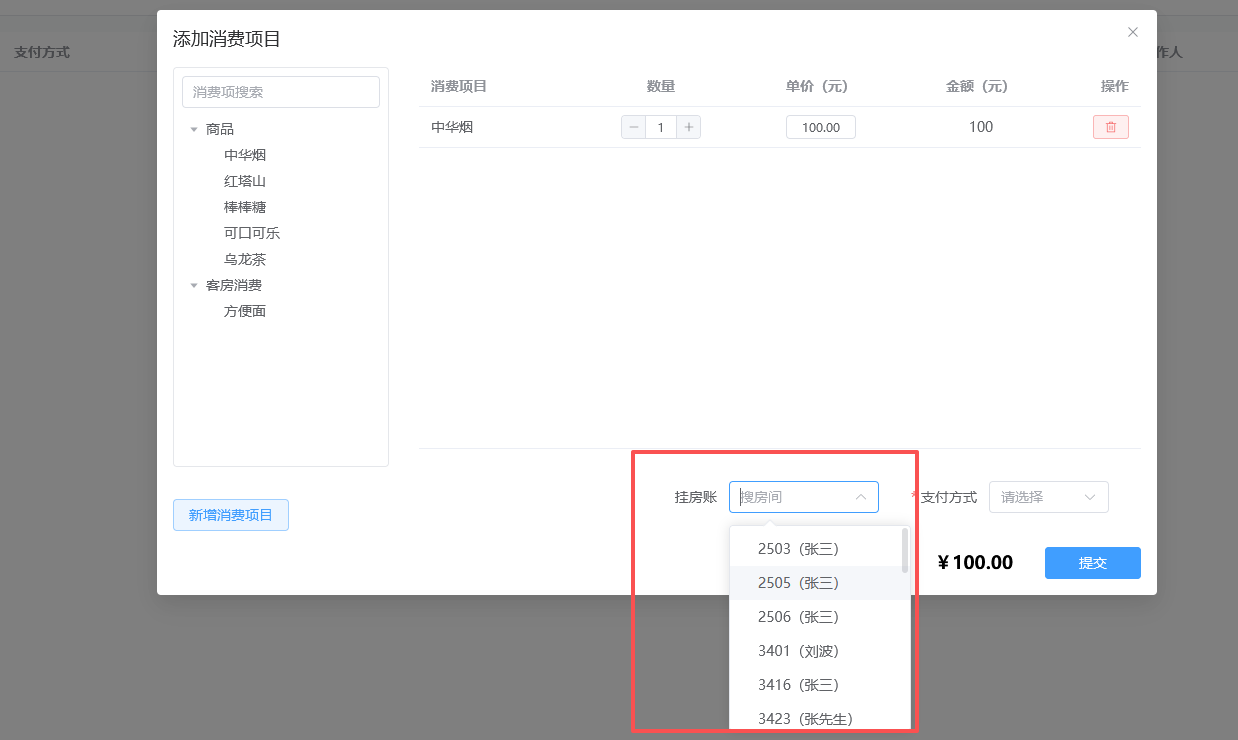Select room 2503（张三）from list
Image resolution: width=1238 pixels, height=740 pixels.
pos(820,549)
